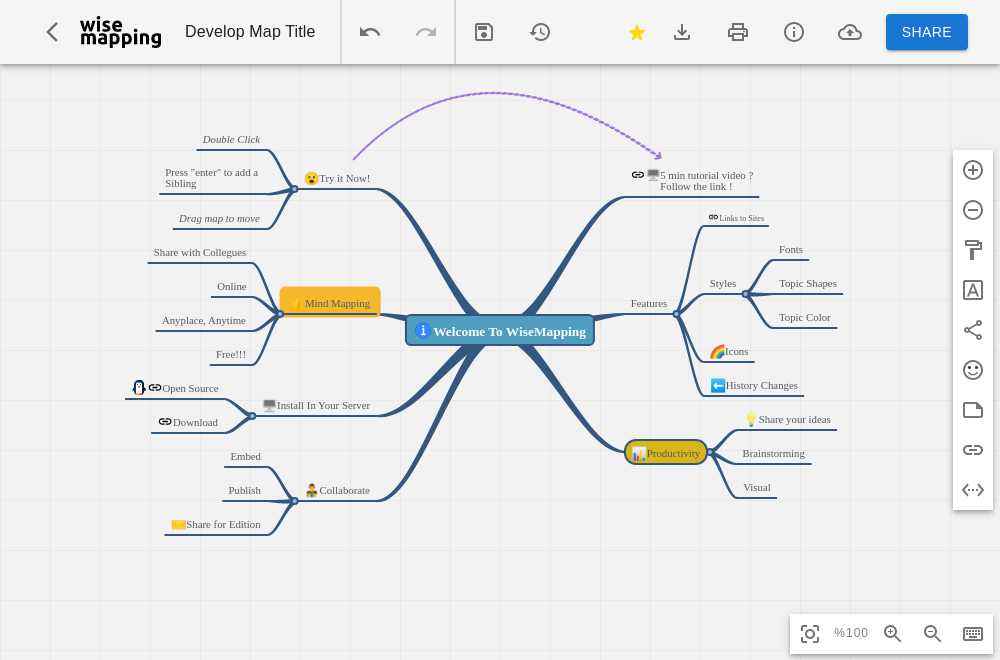
Task: Open the smiley emoji icon picker
Action: (x=973, y=370)
